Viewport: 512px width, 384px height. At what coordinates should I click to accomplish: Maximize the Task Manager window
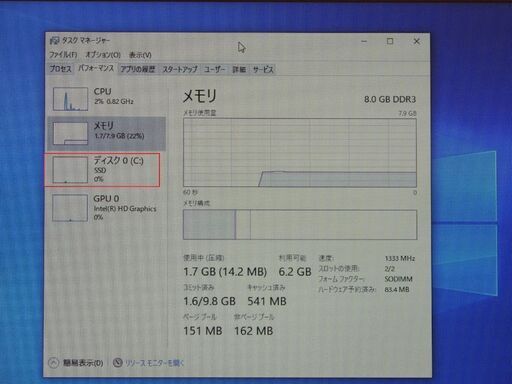click(x=390, y=41)
